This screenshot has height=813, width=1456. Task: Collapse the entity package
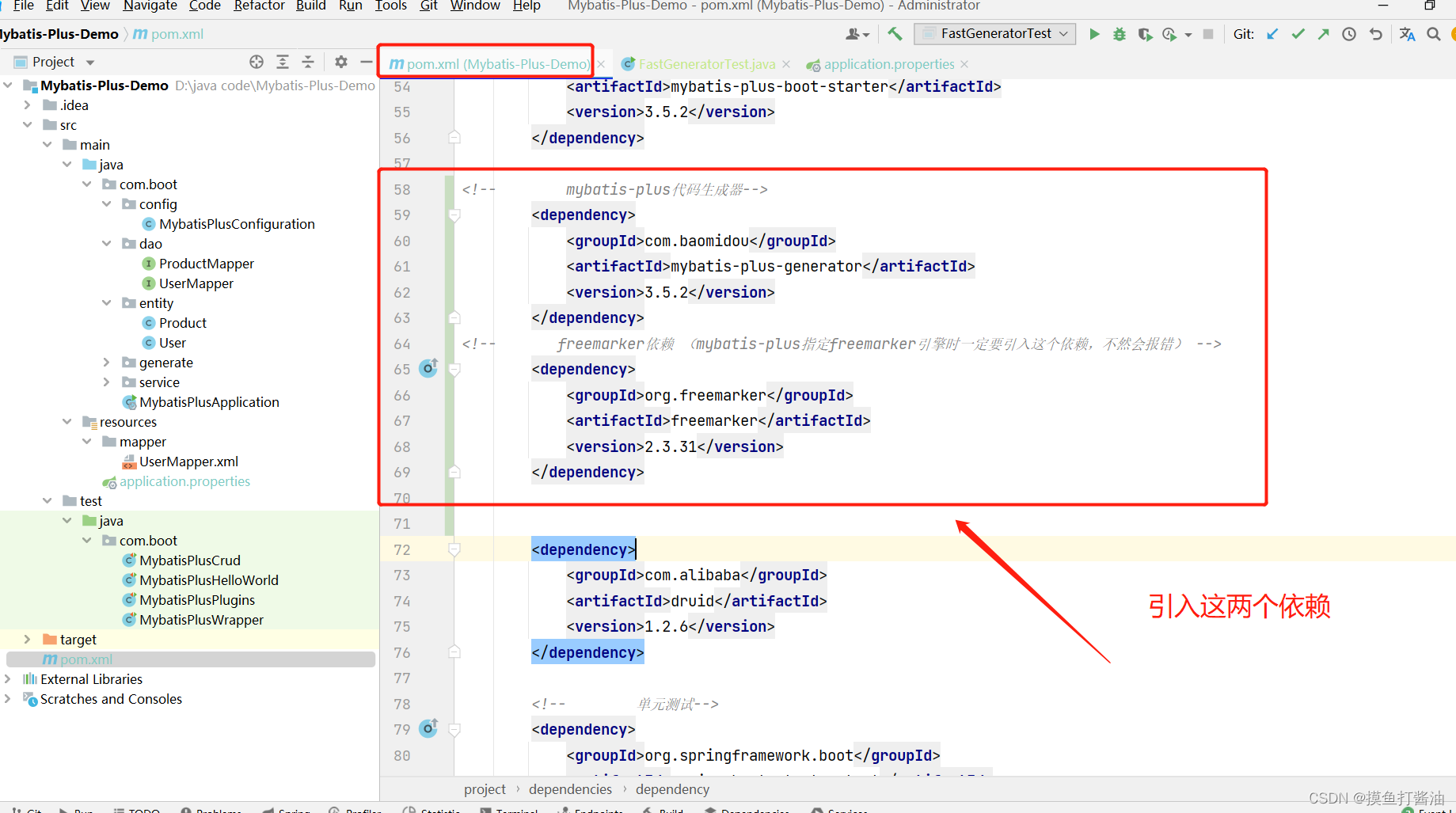tap(107, 303)
